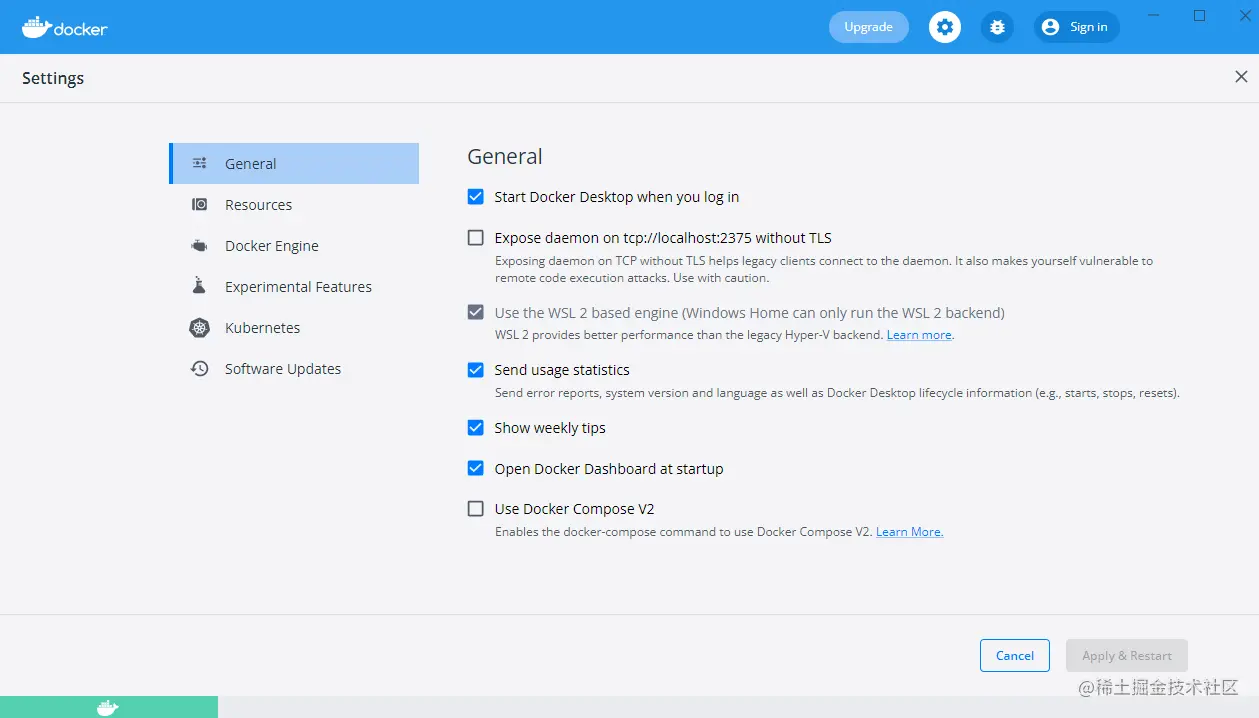Click the Kubernetes wheel icon
This screenshot has height=718, width=1259.
(x=200, y=327)
